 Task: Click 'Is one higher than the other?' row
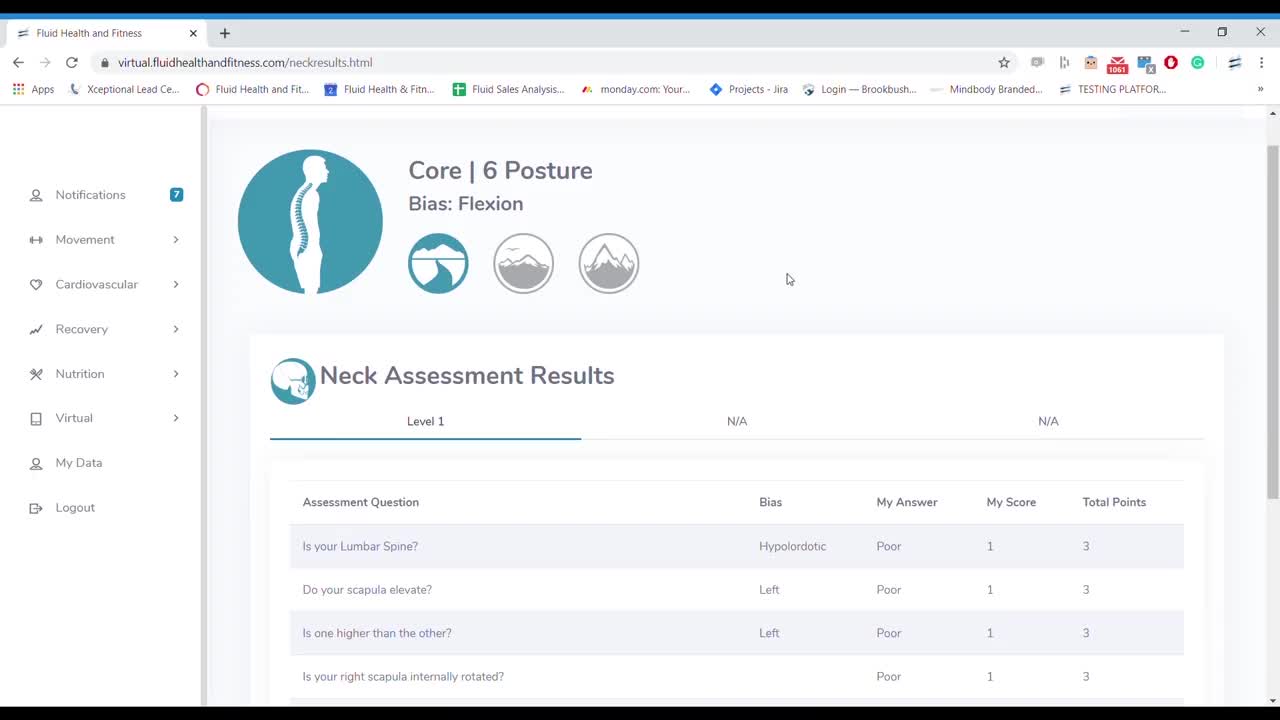coord(737,633)
